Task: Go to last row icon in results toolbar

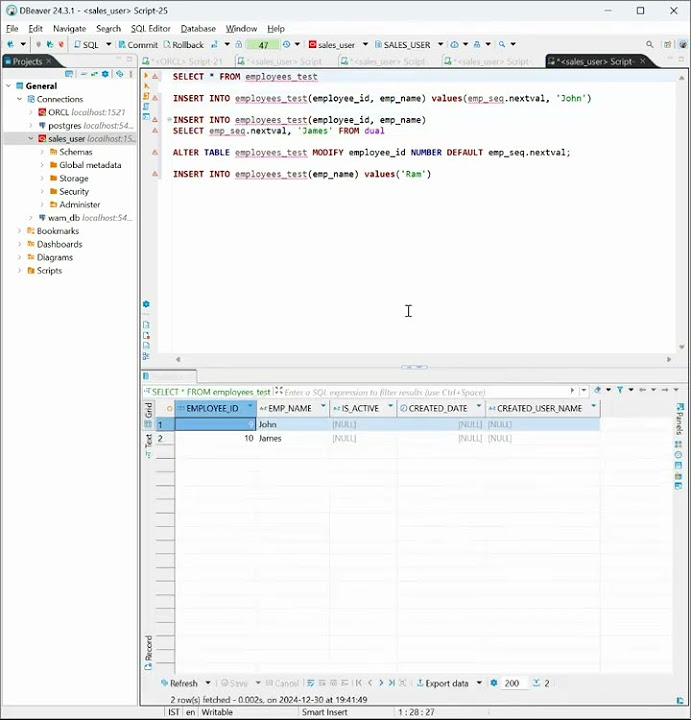Action: tap(392, 683)
